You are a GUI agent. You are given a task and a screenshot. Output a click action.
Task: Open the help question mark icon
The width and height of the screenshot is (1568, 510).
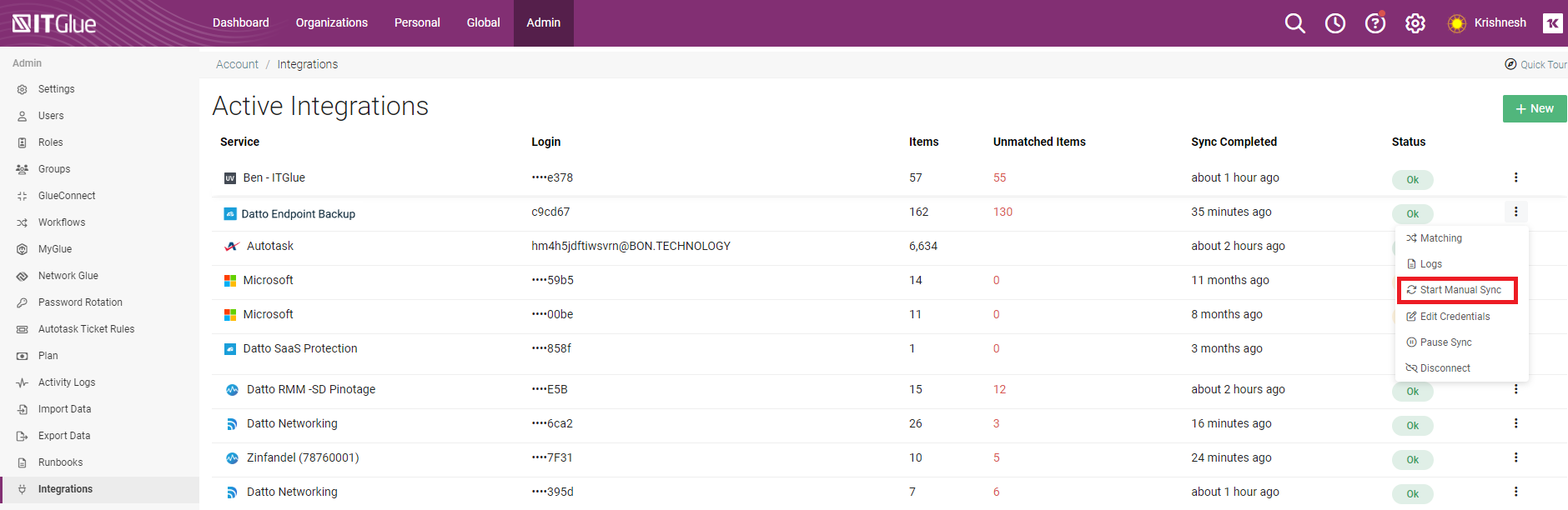click(1375, 23)
